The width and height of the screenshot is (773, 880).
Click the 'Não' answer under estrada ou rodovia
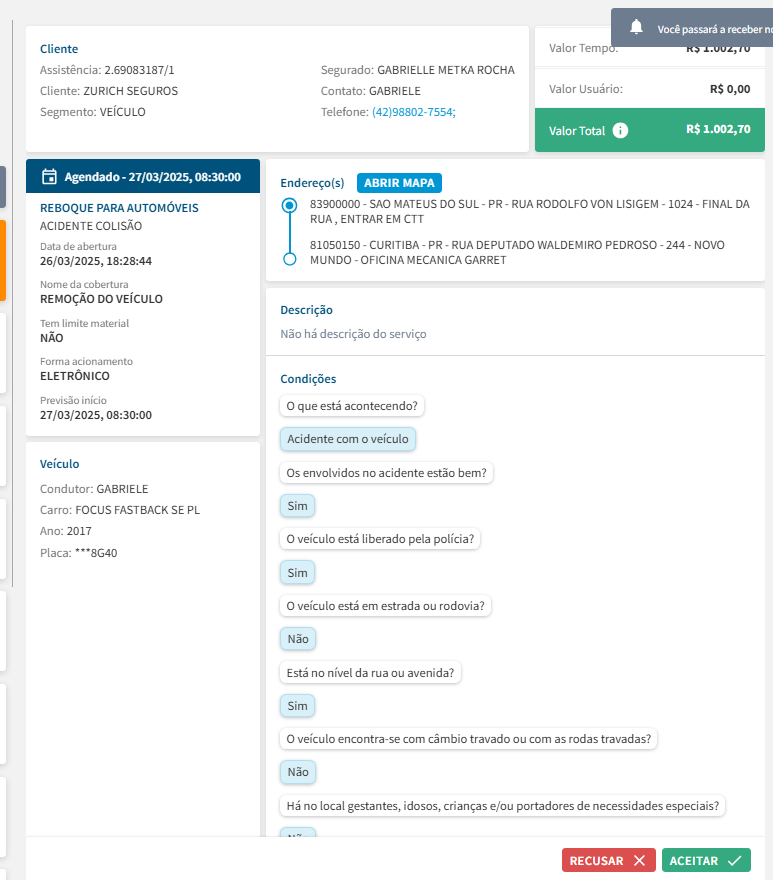pyautogui.click(x=297, y=638)
